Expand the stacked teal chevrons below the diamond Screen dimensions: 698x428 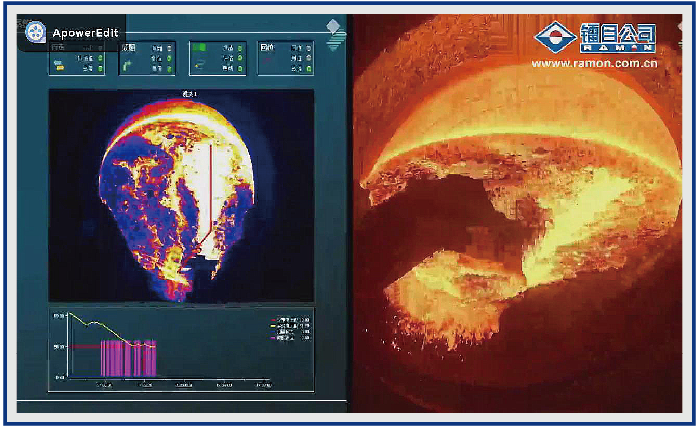pyautogui.click(x=335, y=42)
